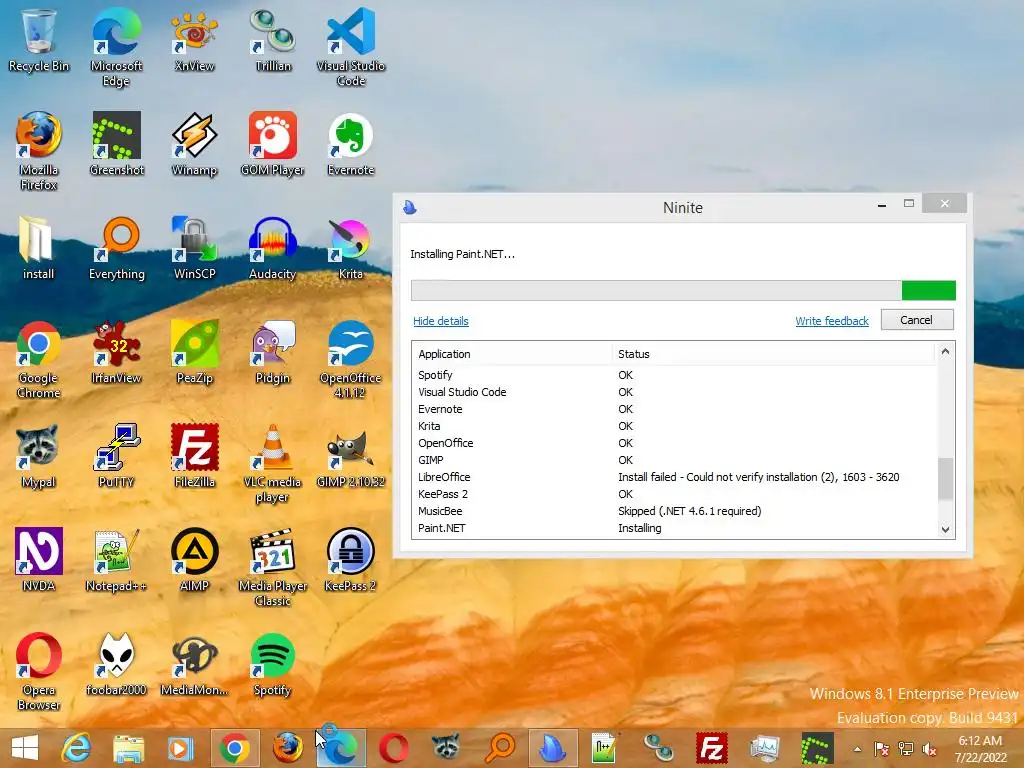
Task: Select the Media Player Classic desktop icon
Action: click(272, 567)
